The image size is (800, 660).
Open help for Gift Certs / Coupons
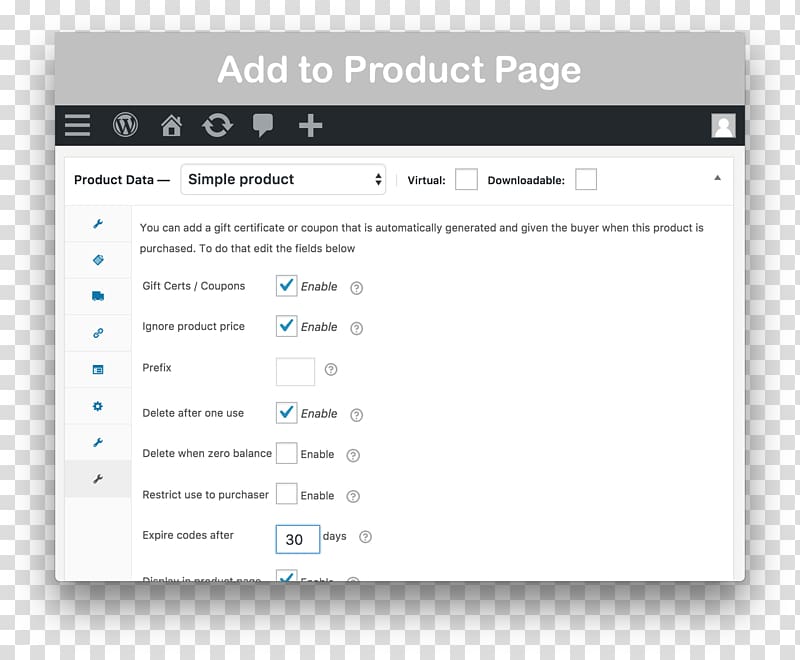[357, 288]
